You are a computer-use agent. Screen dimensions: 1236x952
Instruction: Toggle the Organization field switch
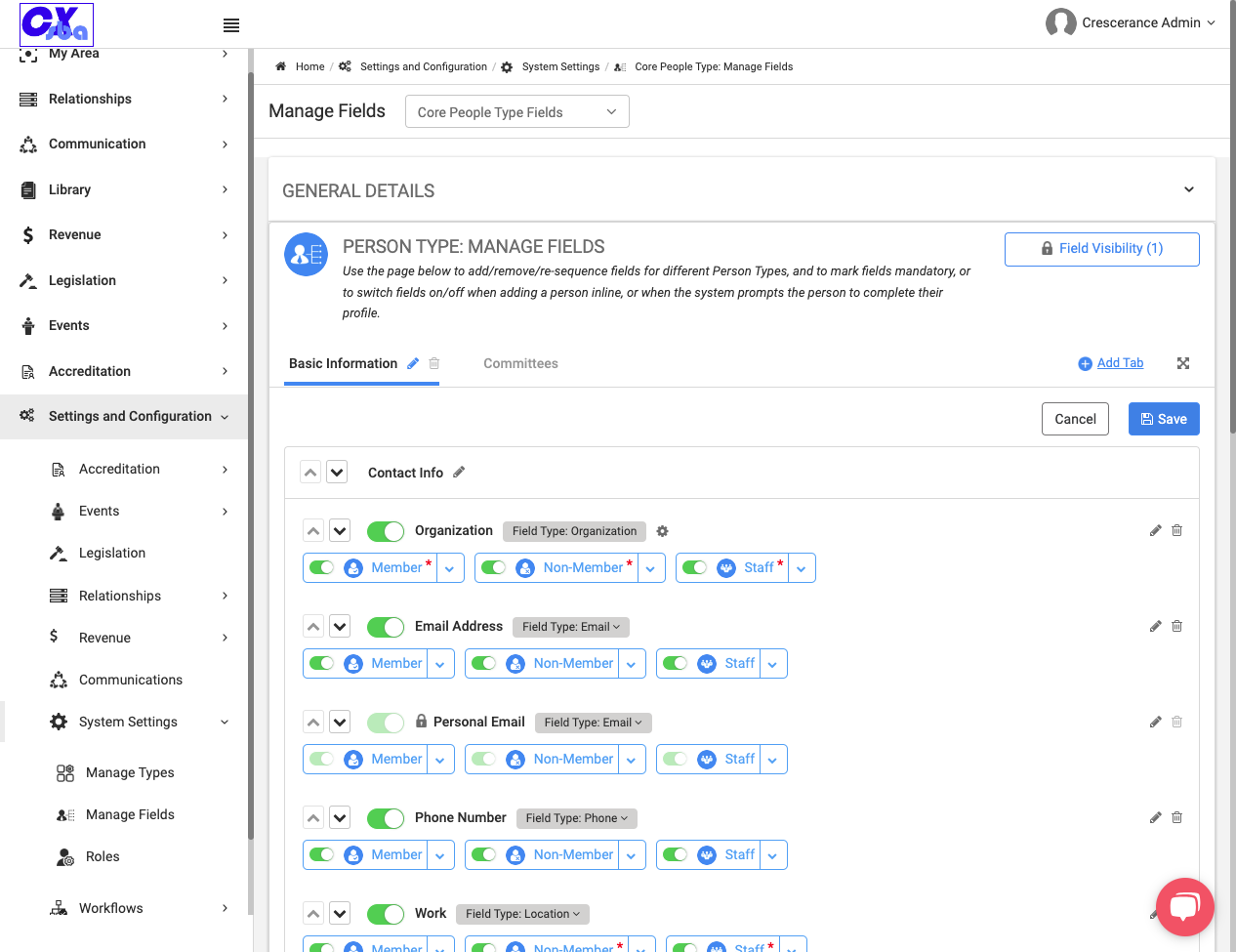click(x=386, y=531)
